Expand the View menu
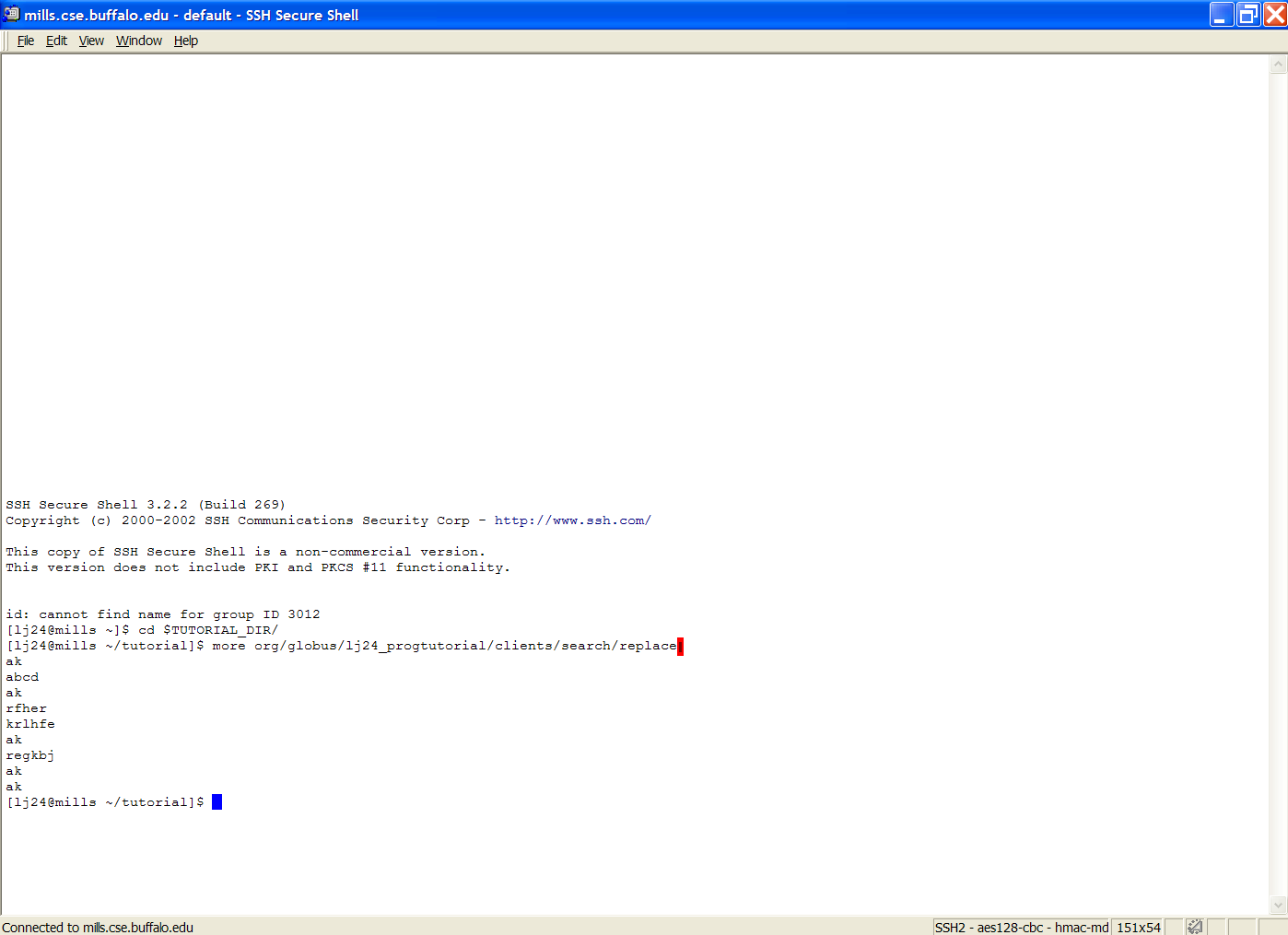The height and width of the screenshot is (935, 1288). [x=91, y=41]
